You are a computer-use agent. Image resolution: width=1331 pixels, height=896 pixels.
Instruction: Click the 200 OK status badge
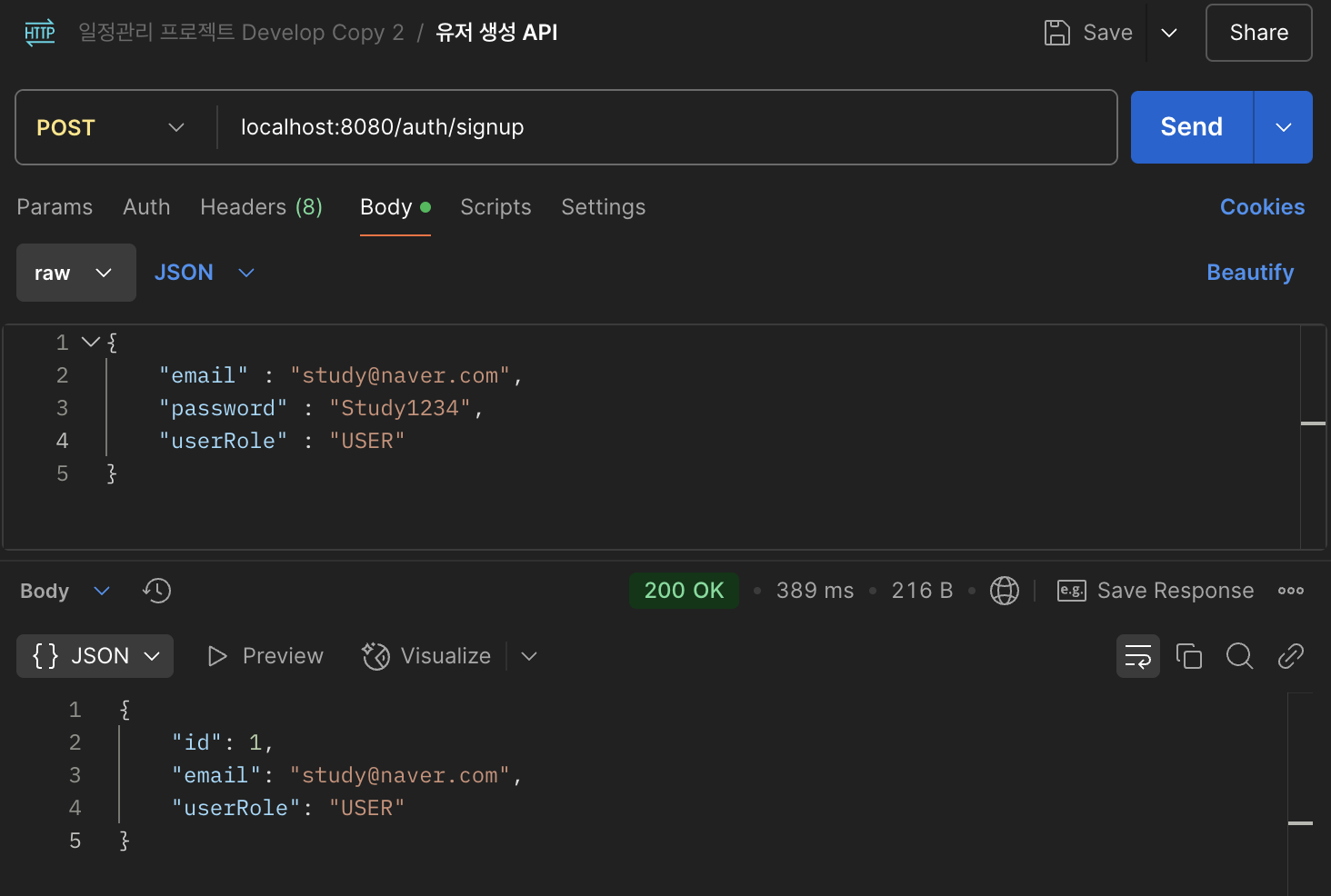coord(684,591)
